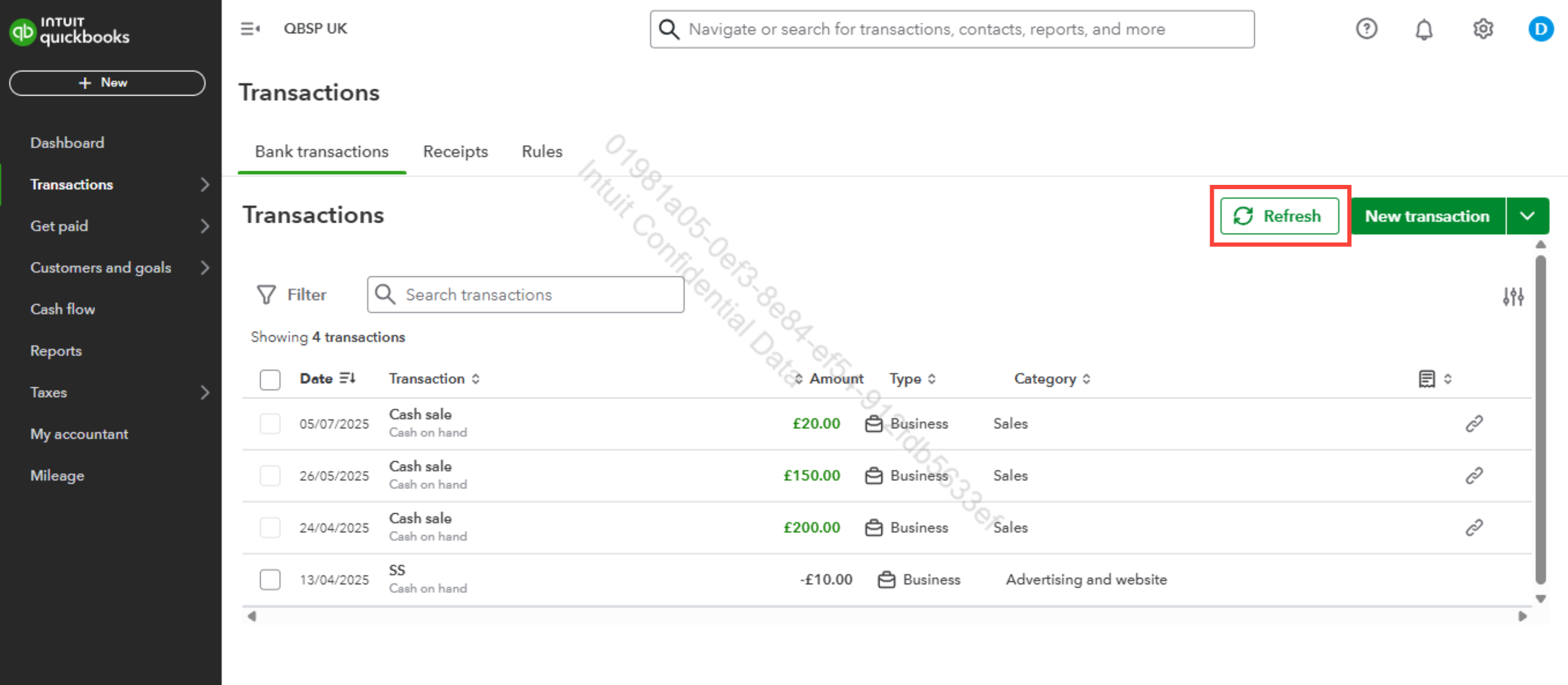Open the Filter option

[292, 295]
